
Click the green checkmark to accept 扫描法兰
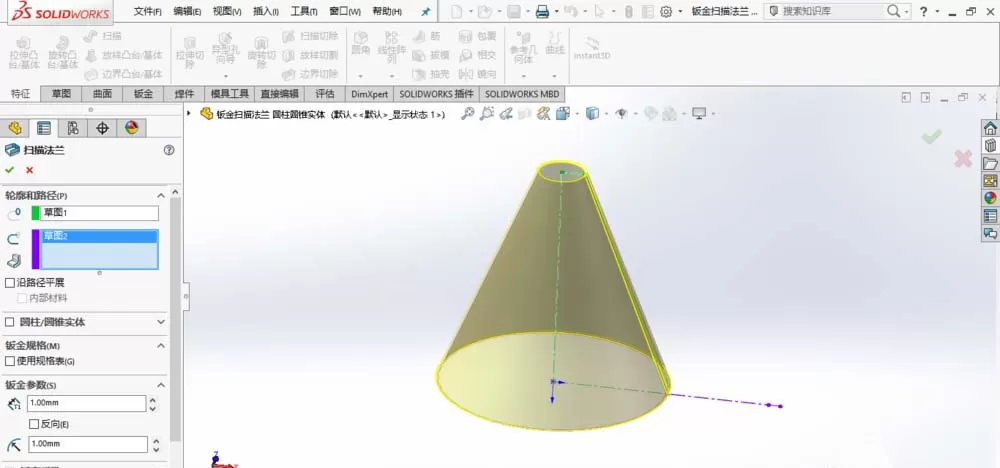tap(9, 170)
